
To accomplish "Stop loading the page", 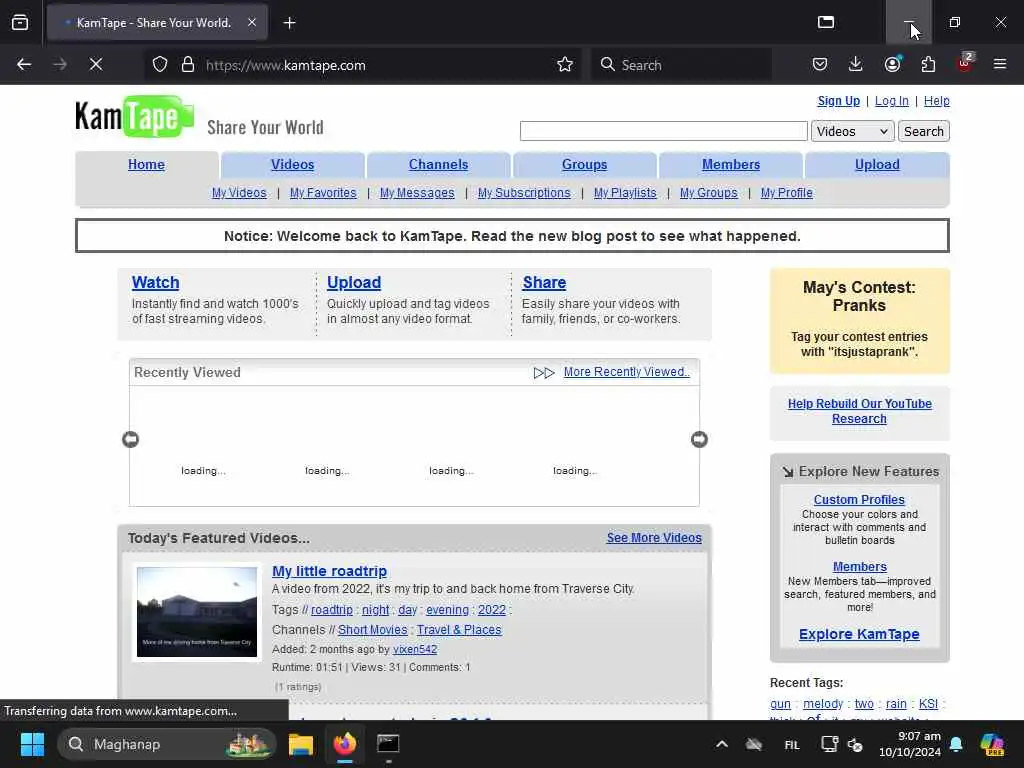I will (x=96, y=64).
